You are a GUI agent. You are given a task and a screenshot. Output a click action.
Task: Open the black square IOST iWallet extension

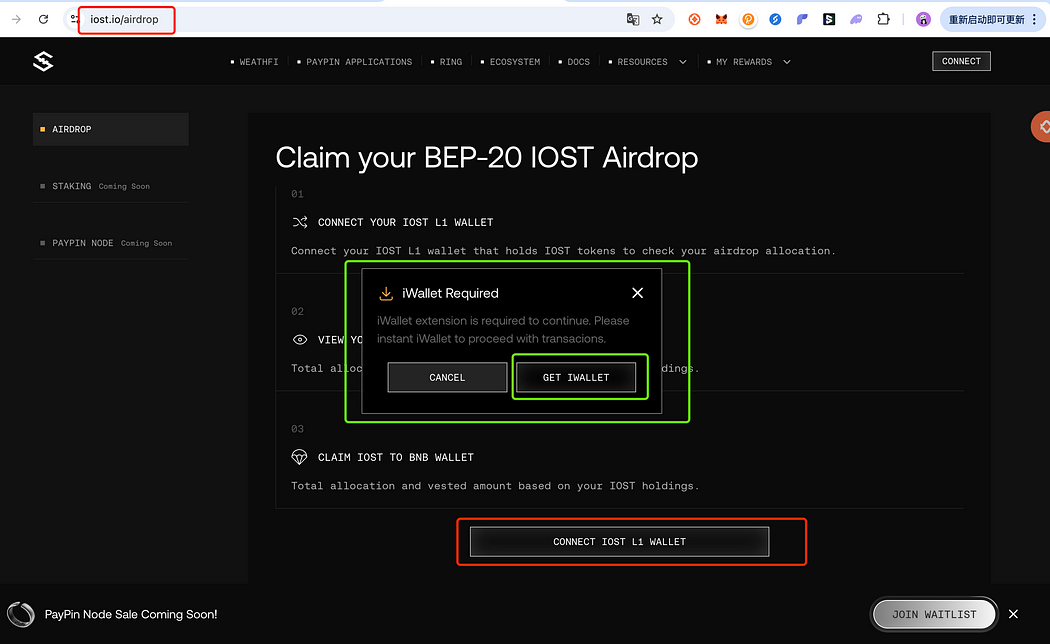pos(829,19)
